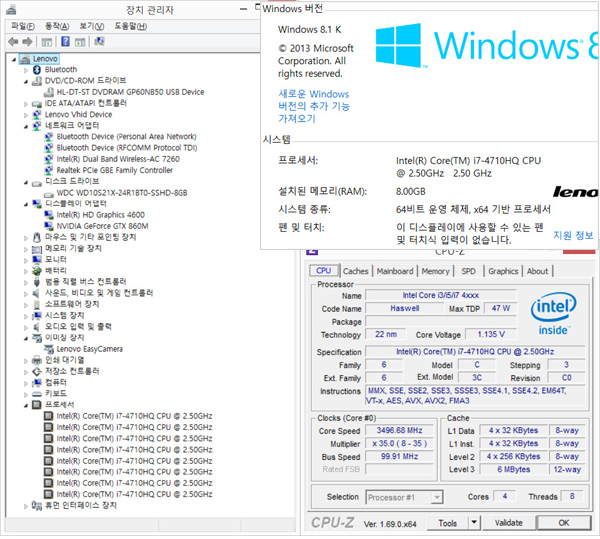Screen dimensions: 600x539
Task: Collapse the DVD/CD-ROM 드라이브 node
Action: click(26, 81)
